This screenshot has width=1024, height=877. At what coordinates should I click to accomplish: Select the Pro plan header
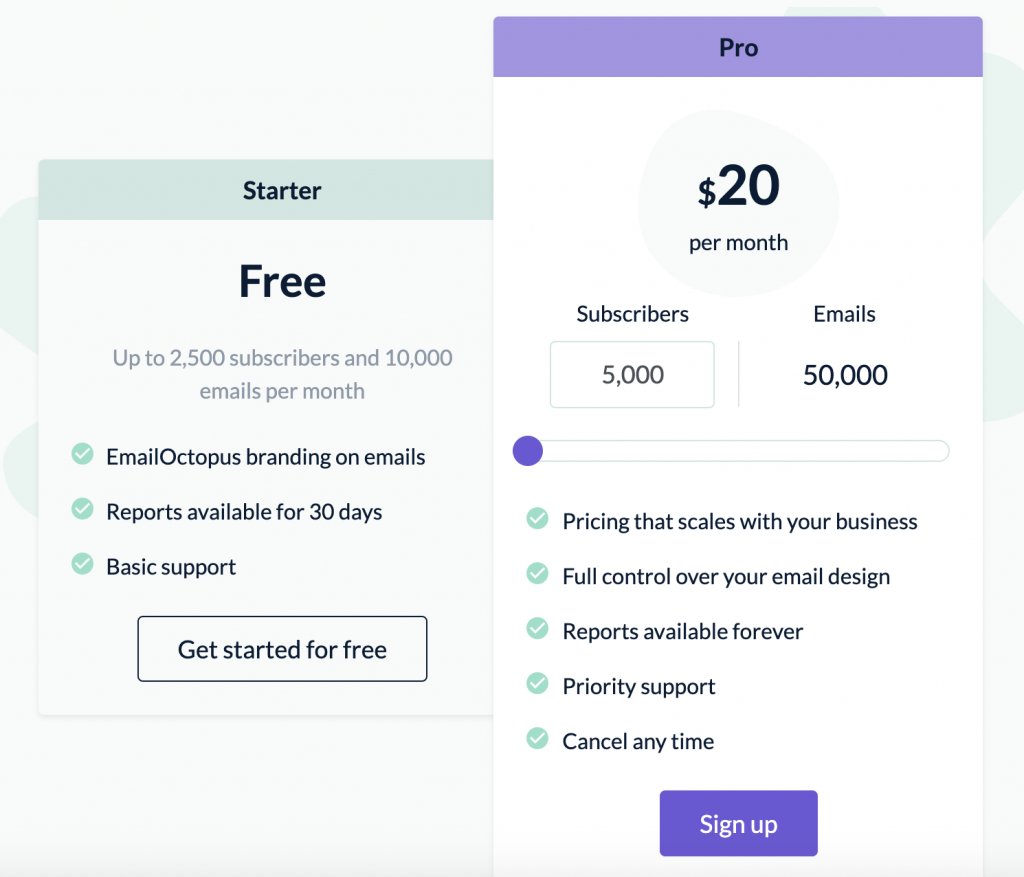point(738,47)
